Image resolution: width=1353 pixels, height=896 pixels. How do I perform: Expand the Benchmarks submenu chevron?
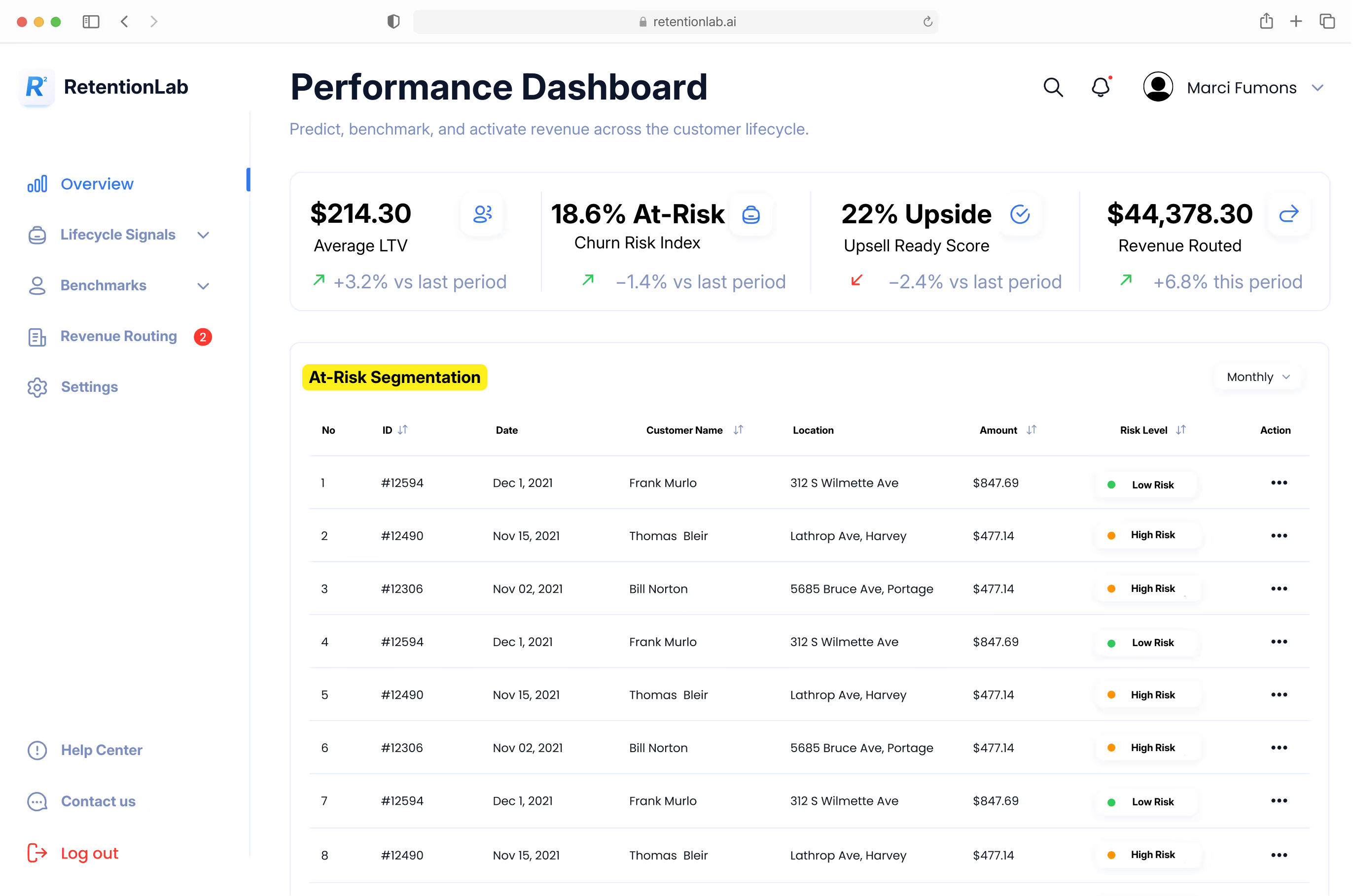click(x=204, y=286)
